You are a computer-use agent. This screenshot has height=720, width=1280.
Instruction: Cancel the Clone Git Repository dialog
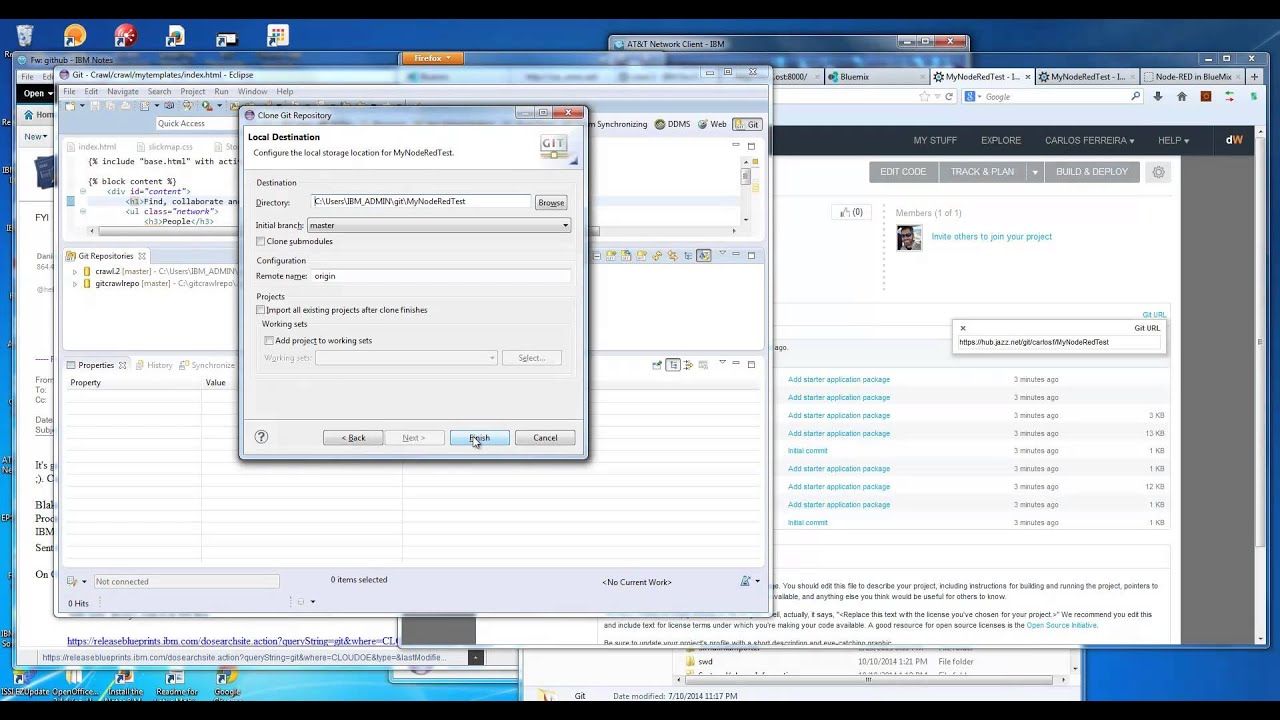point(545,438)
